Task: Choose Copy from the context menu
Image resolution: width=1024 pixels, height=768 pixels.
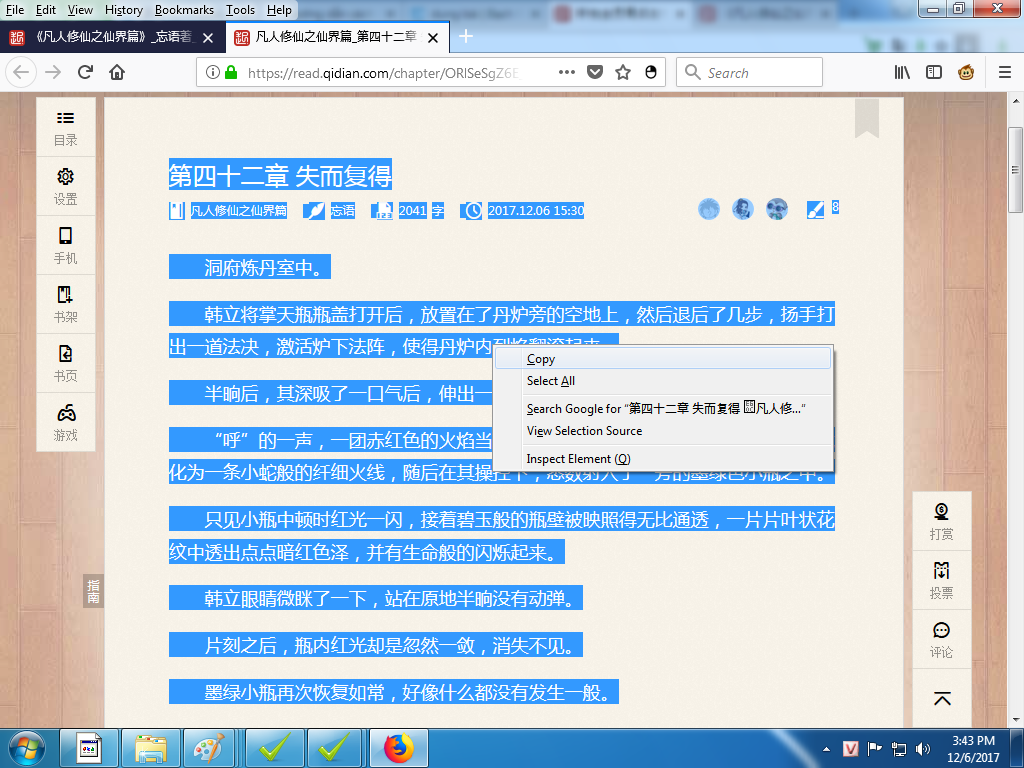Action: (541, 359)
